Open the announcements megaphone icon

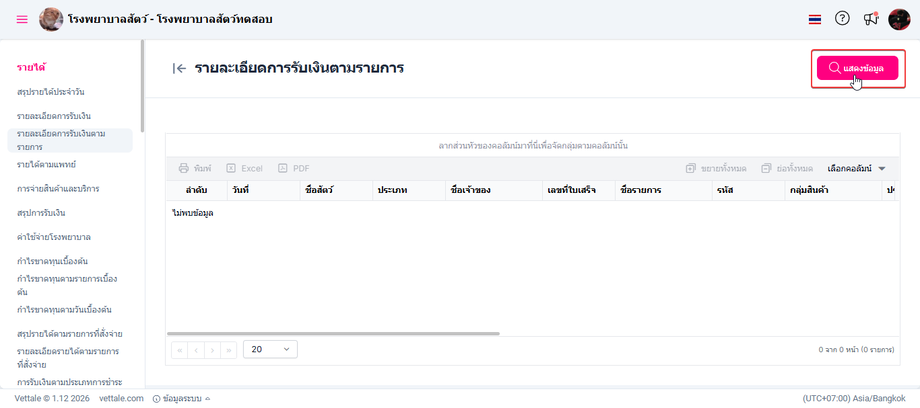(x=871, y=19)
